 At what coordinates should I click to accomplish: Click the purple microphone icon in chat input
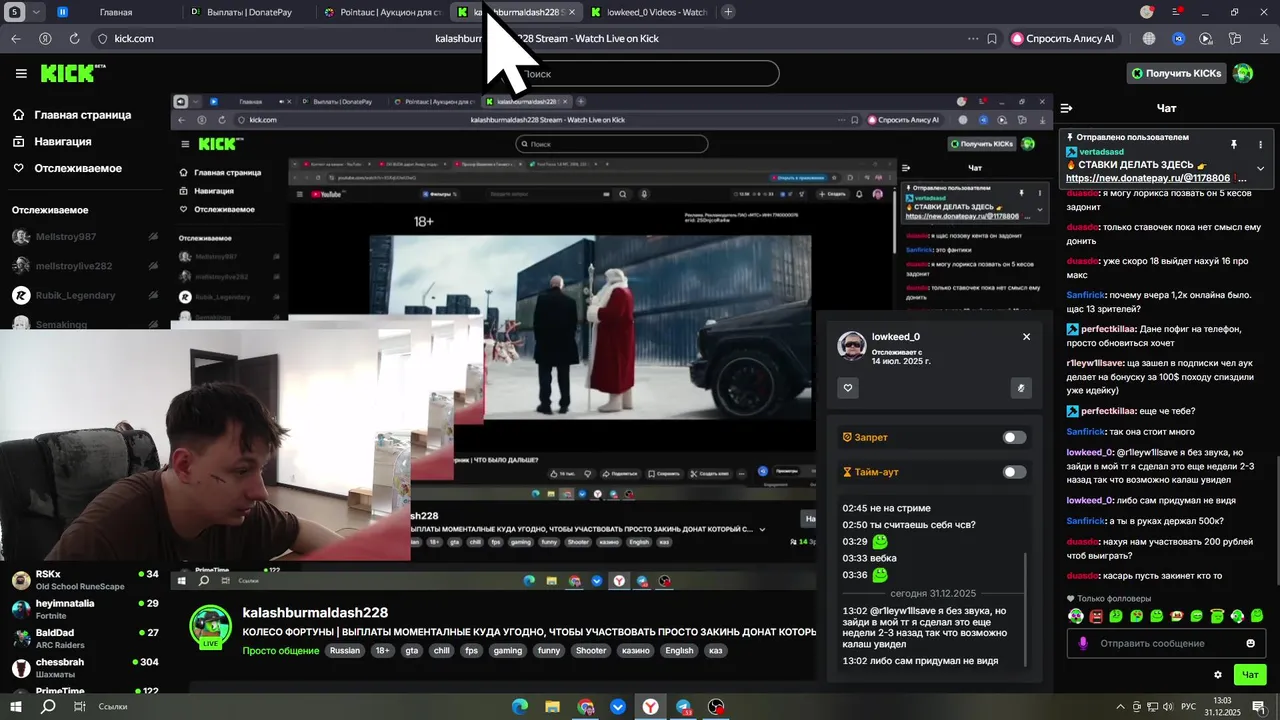(x=1082, y=643)
